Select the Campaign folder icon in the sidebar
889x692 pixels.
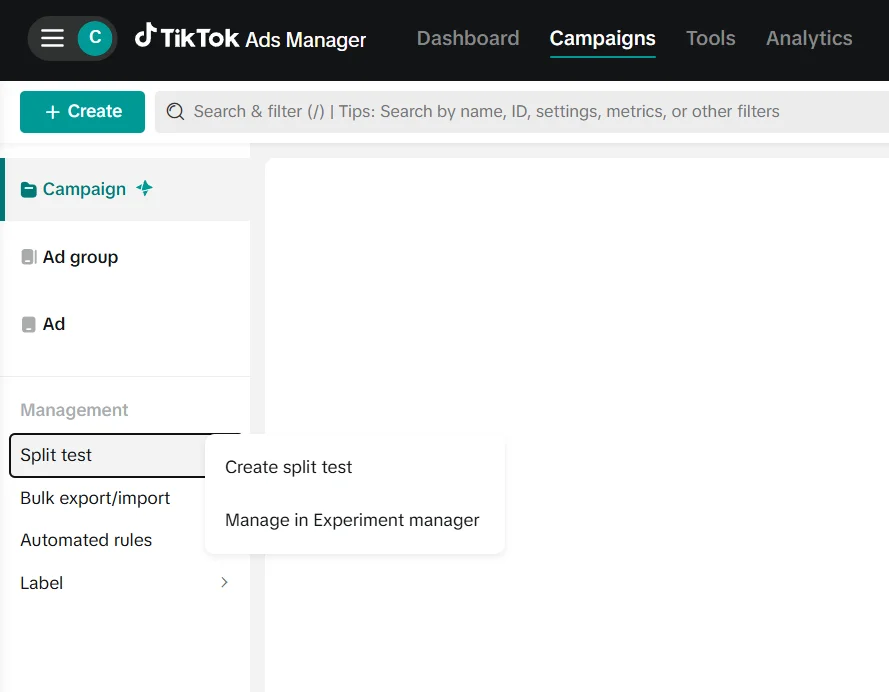tap(29, 190)
